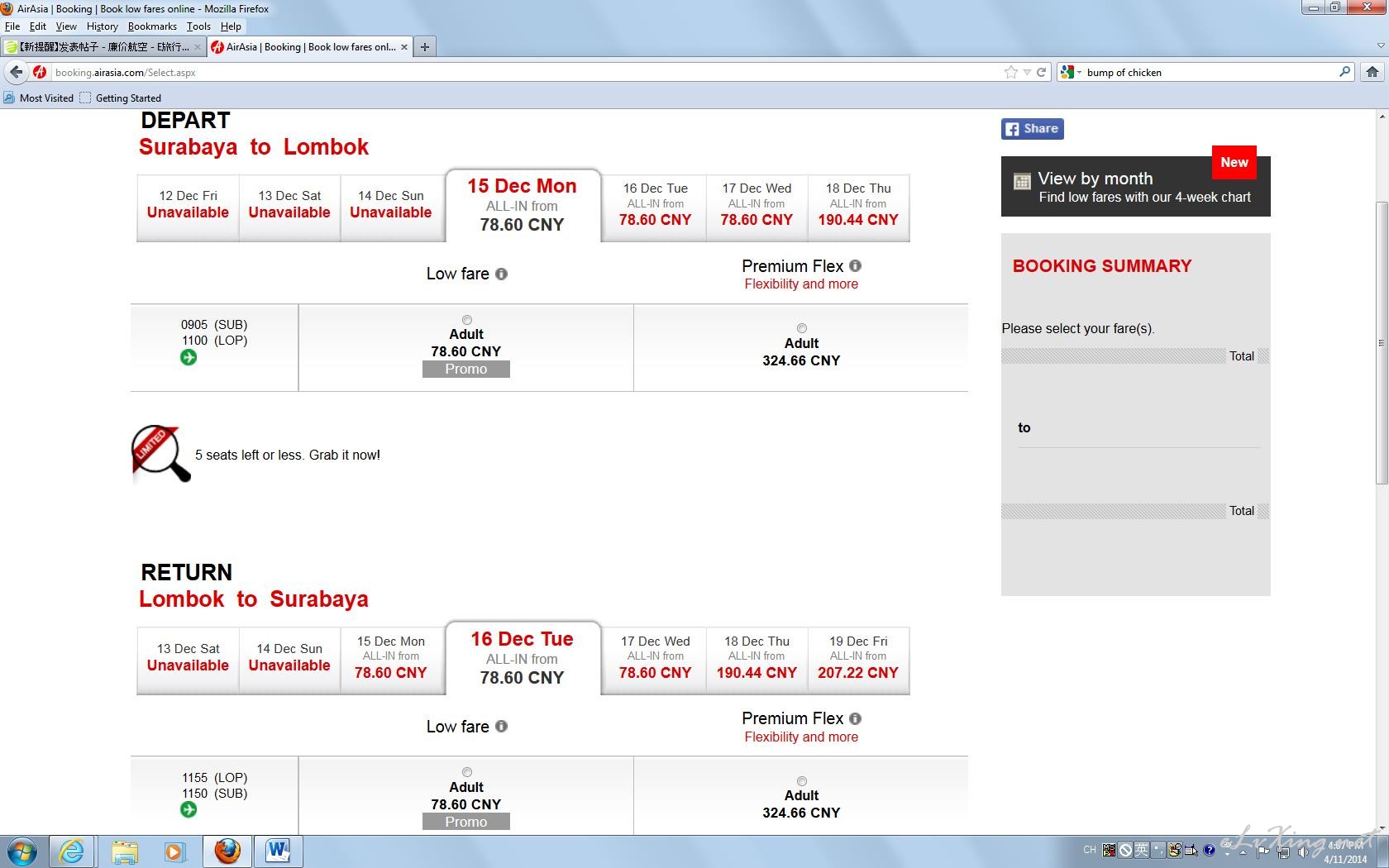Select departure Premium Flex 324.66 CNY radio
1389x868 pixels.
(801, 328)
